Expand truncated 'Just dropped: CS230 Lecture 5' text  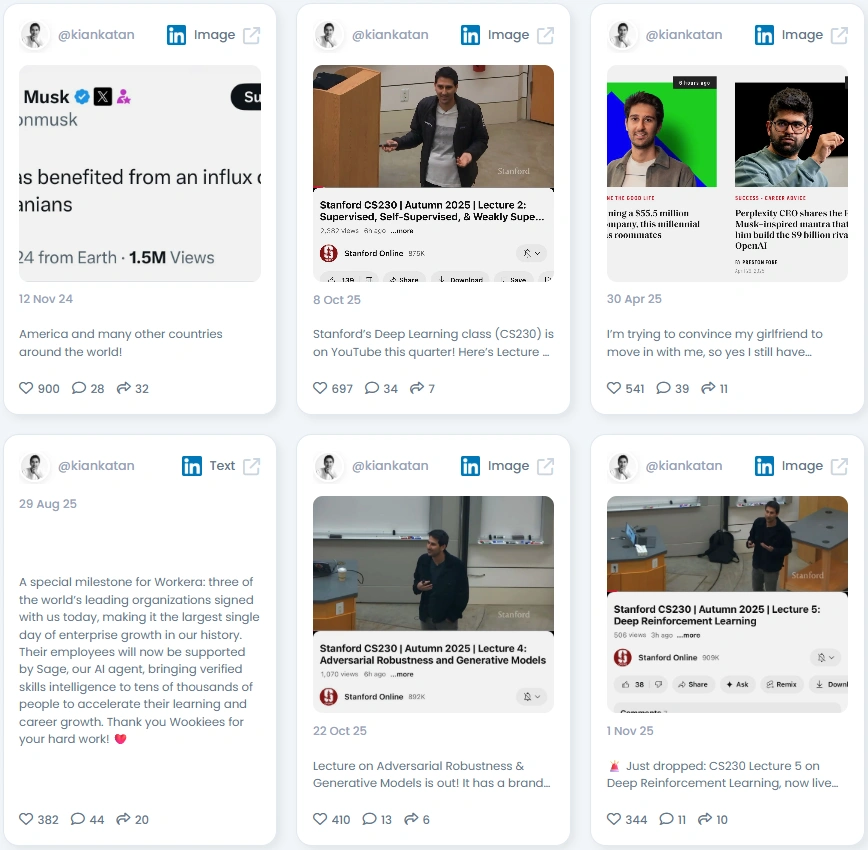point(722,774)
